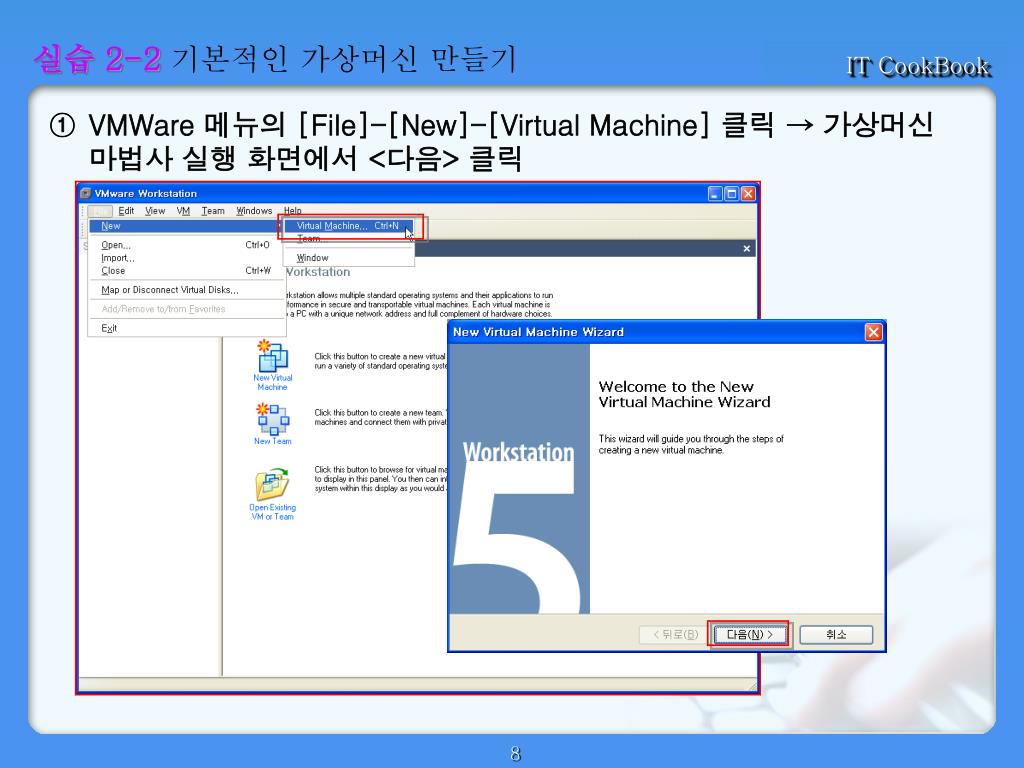
Task: Click the Open Existing VM or Team icon
Action: 272,484
